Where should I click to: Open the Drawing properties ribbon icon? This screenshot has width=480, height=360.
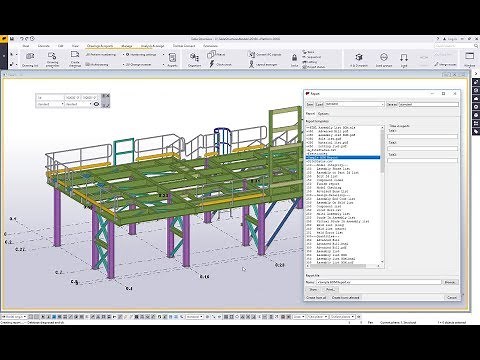pyautogui.click(x=52, y=59)
